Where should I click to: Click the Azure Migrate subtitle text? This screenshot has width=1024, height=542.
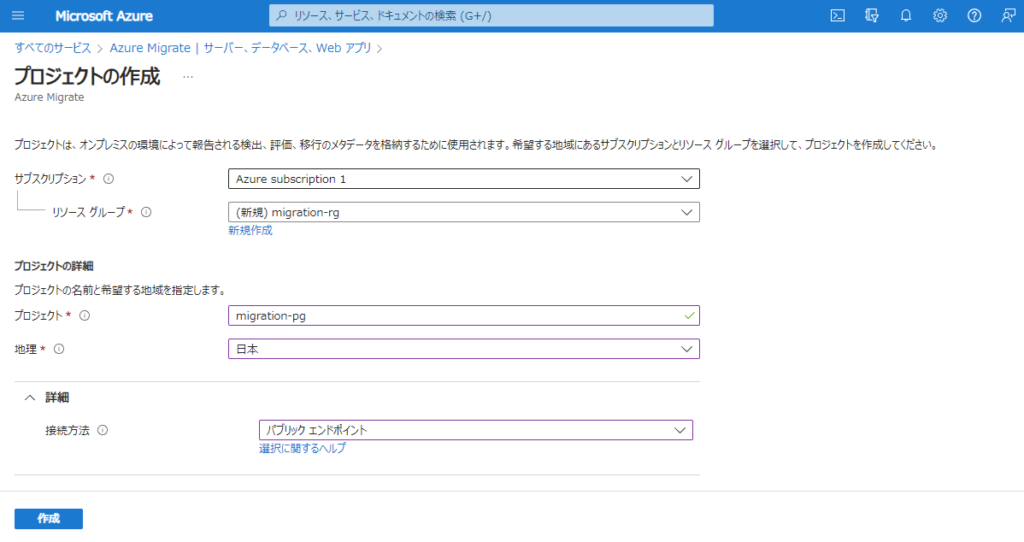pyautogui.click(x=49, y=97)
